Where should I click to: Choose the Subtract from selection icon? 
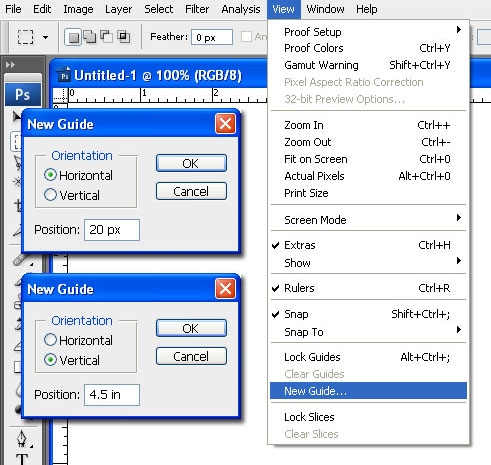coord(106,36)
